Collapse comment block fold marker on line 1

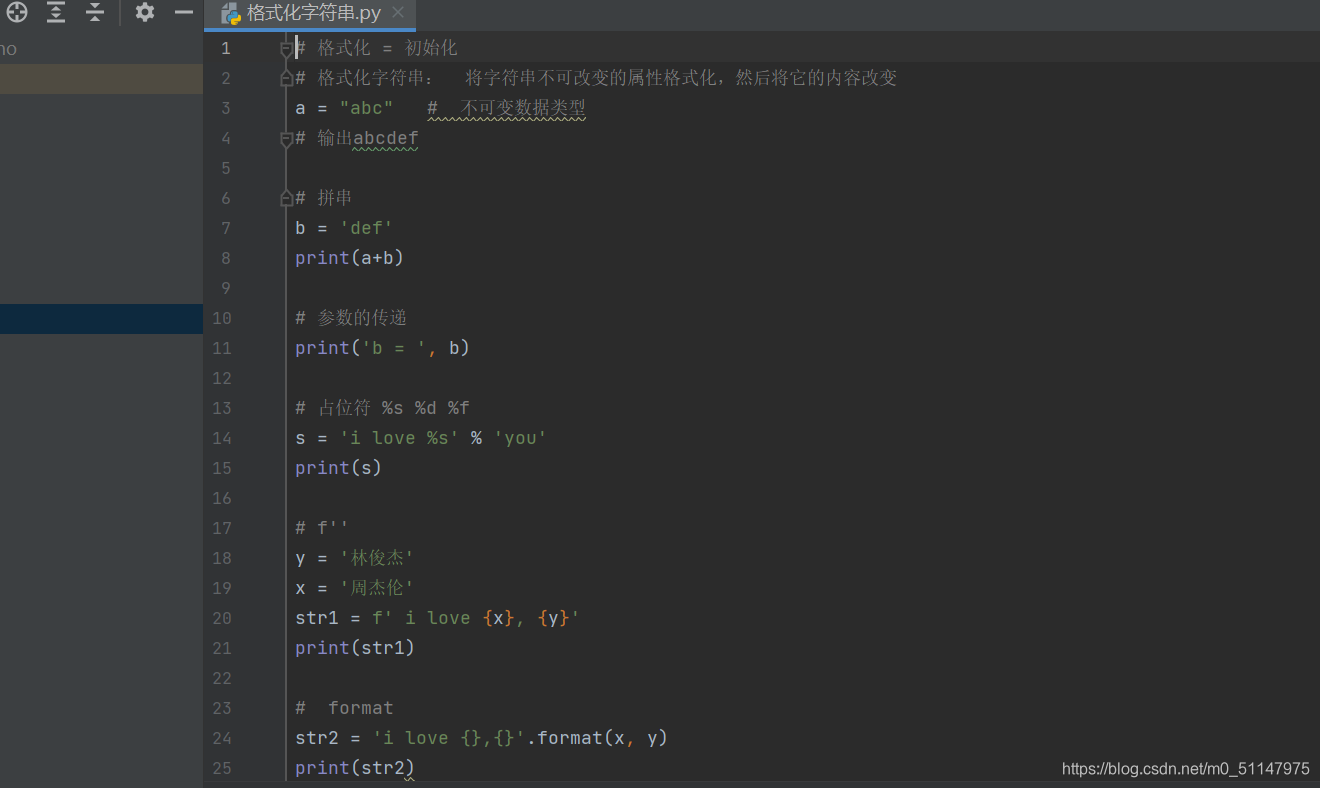pyautogui.click(x=286, y=48)
